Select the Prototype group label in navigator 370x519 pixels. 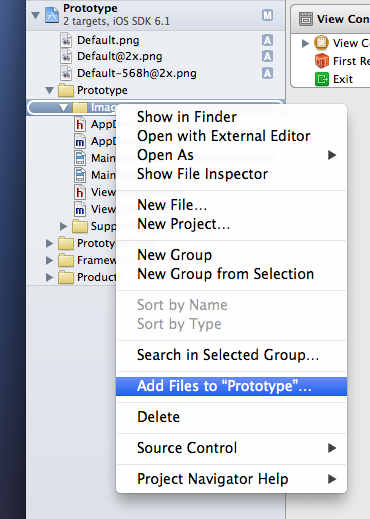pos(102,90)
